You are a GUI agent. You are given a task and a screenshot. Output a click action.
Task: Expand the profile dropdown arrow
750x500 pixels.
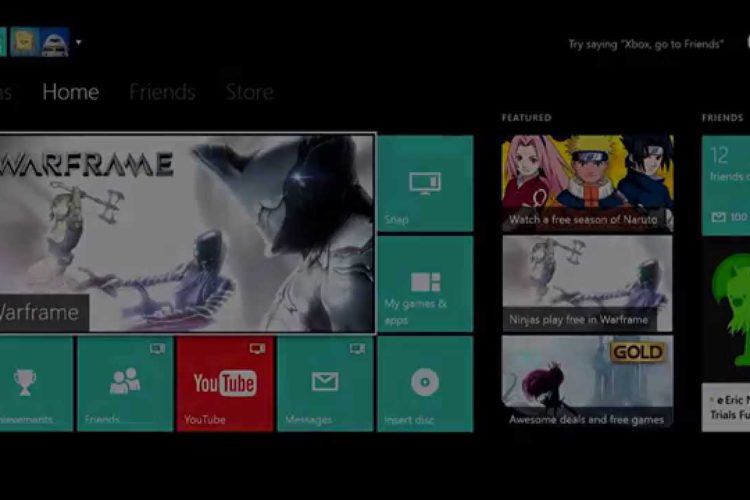[78, 42]
